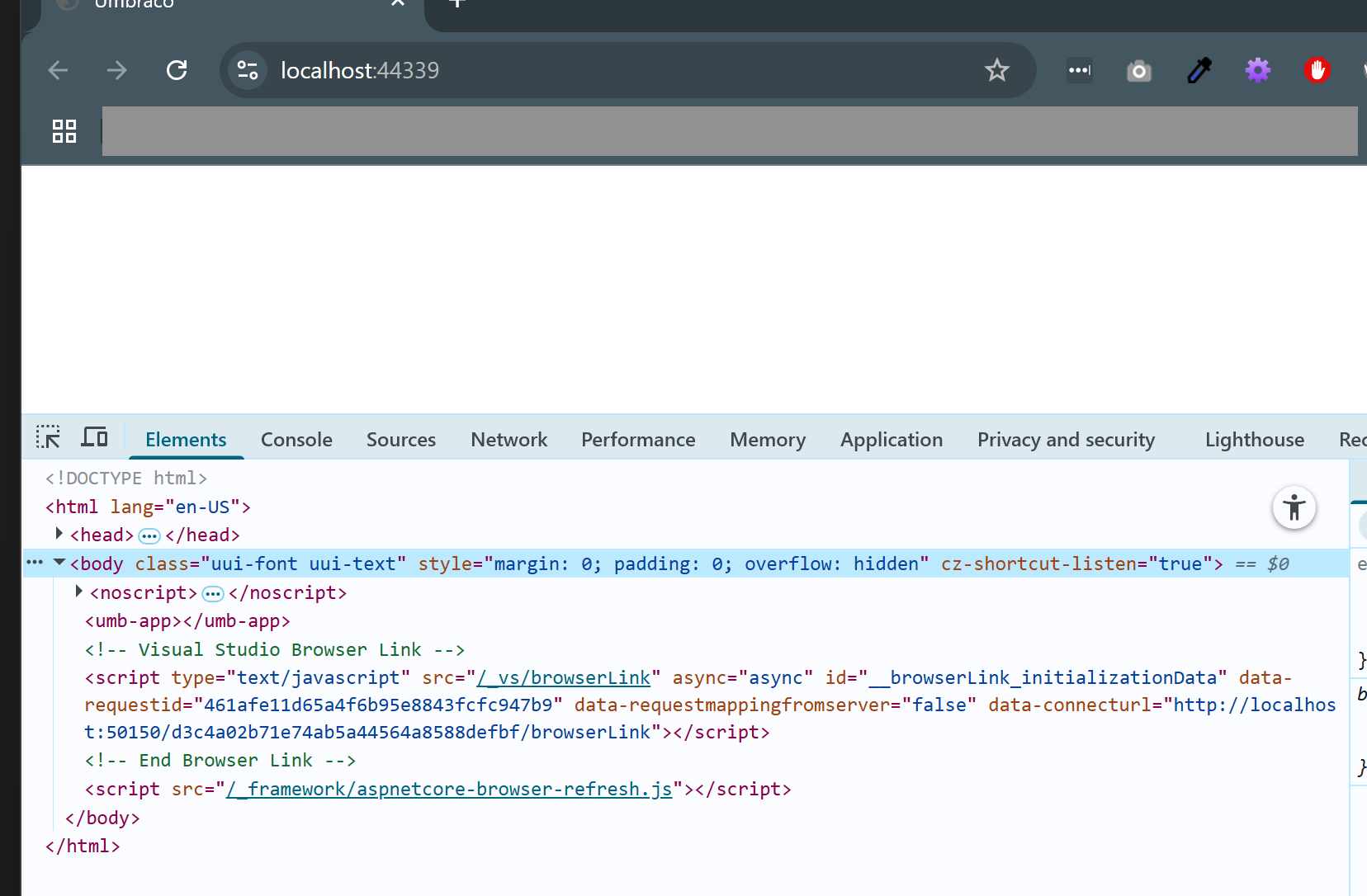Select the closing html tag line
The width and height of the screenshot is (1367, 896).
tap(83, 846)
